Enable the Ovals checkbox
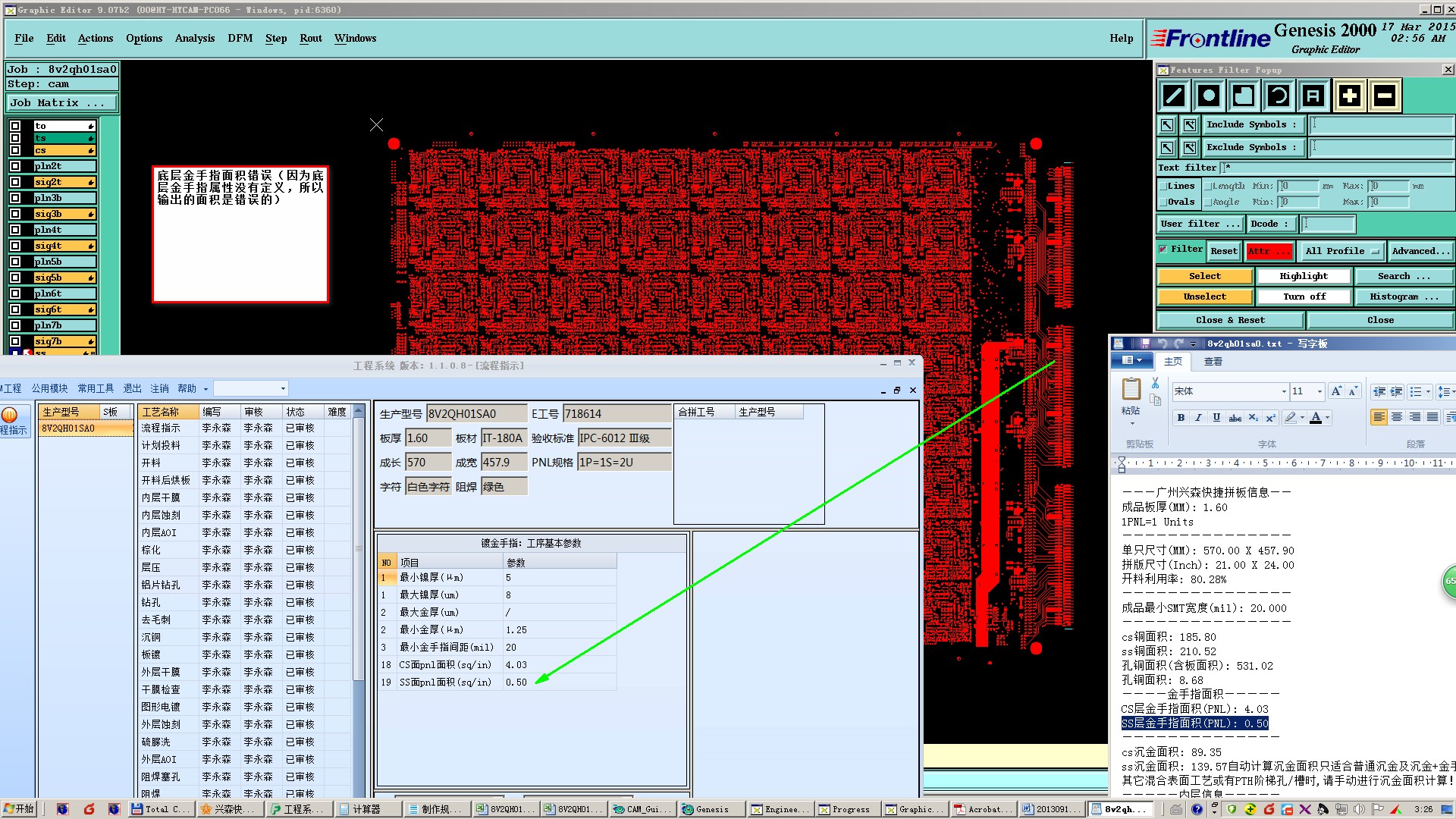 click(x=1163, y=202)
